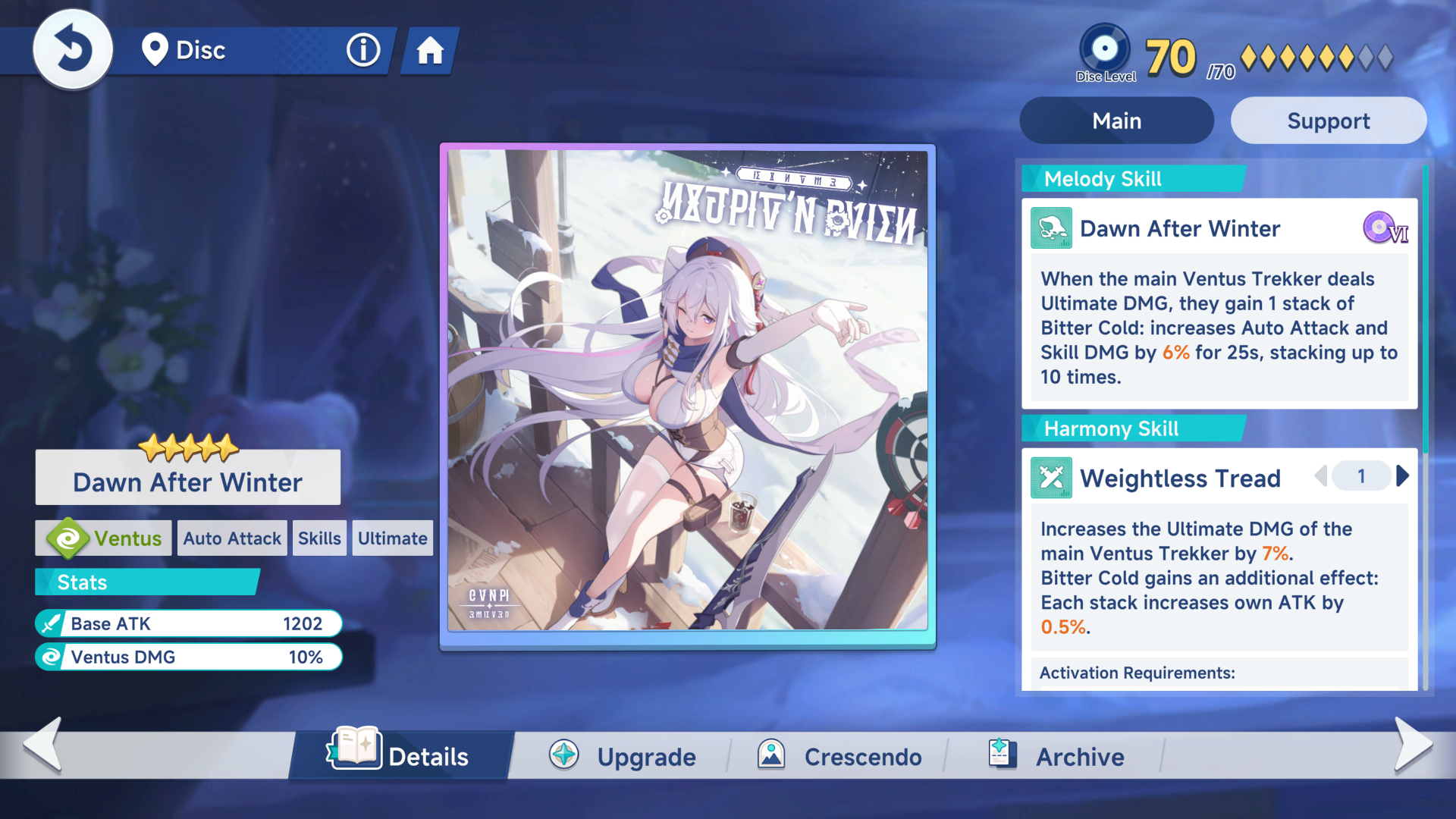The height and width of the screenshot is (819, 1456).
Task: Click the Ultimate tag button
Action: click(x=392, y=538)
